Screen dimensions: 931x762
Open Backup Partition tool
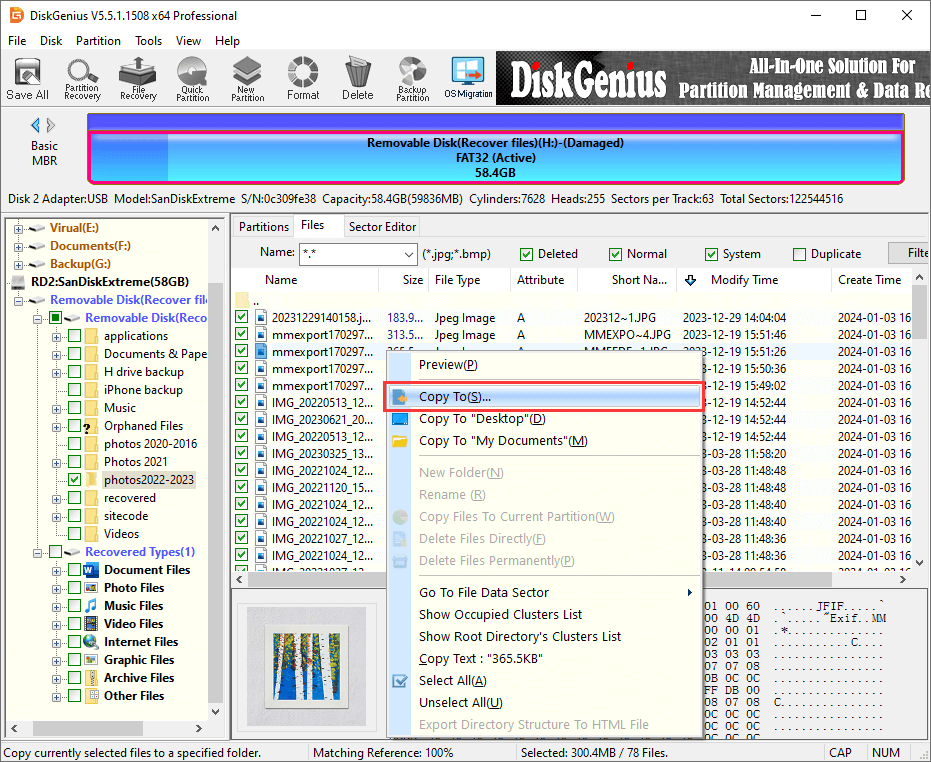[x=413, y=78]
